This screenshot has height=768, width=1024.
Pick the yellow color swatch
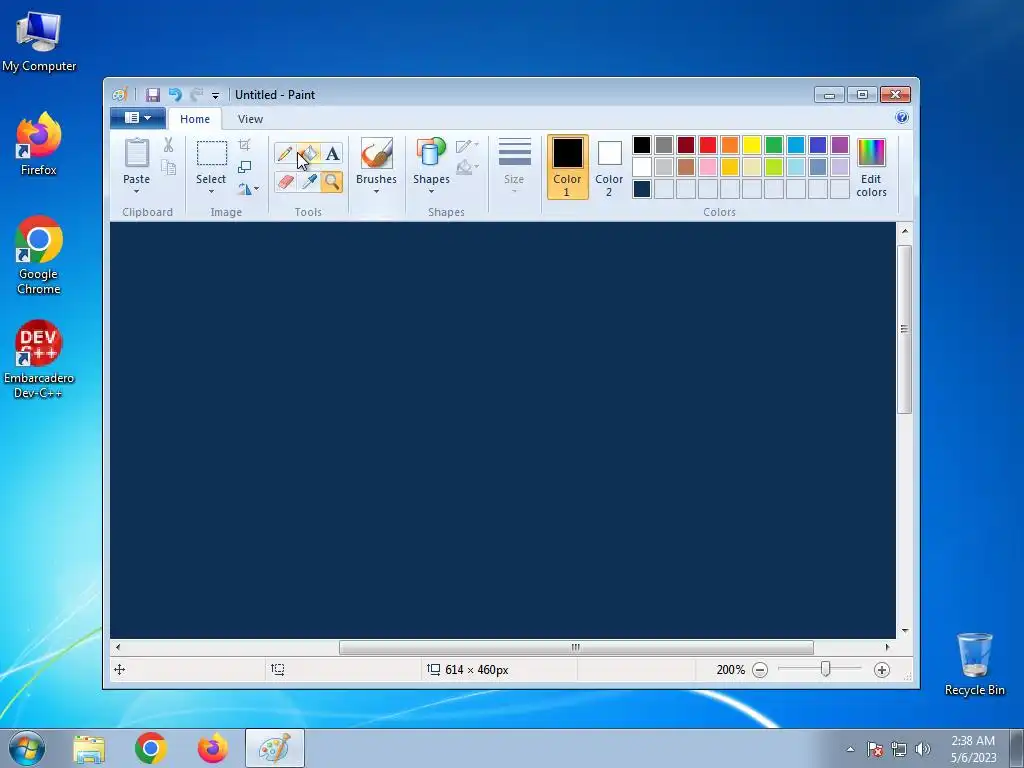pos(752,145)
